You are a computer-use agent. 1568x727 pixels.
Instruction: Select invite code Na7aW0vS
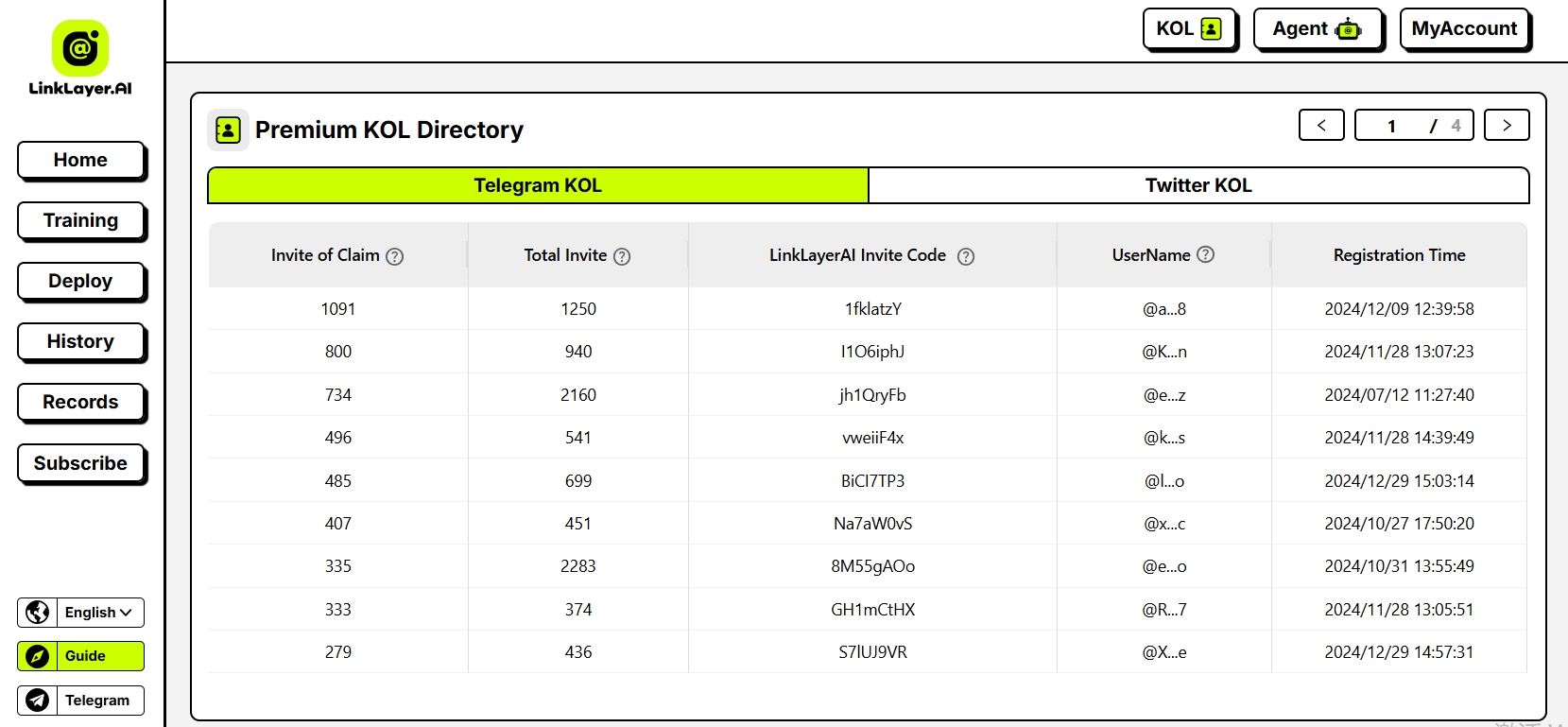(x=873, y=524)
